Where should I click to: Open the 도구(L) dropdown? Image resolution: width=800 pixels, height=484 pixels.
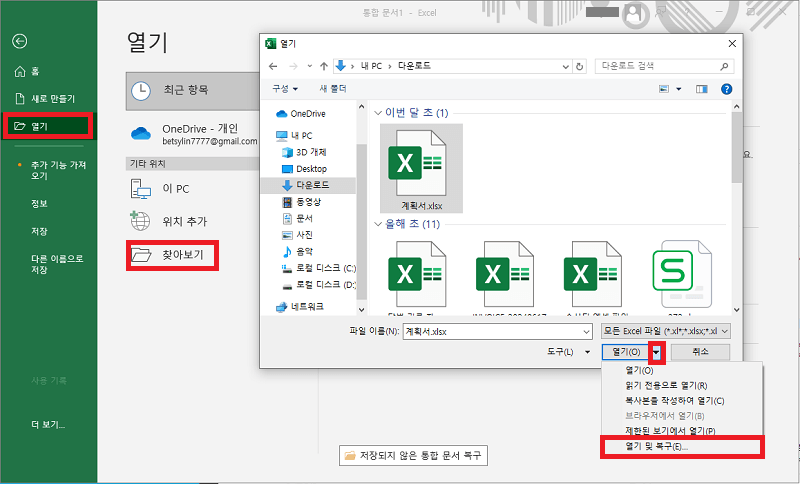click(x=568, y=352)
